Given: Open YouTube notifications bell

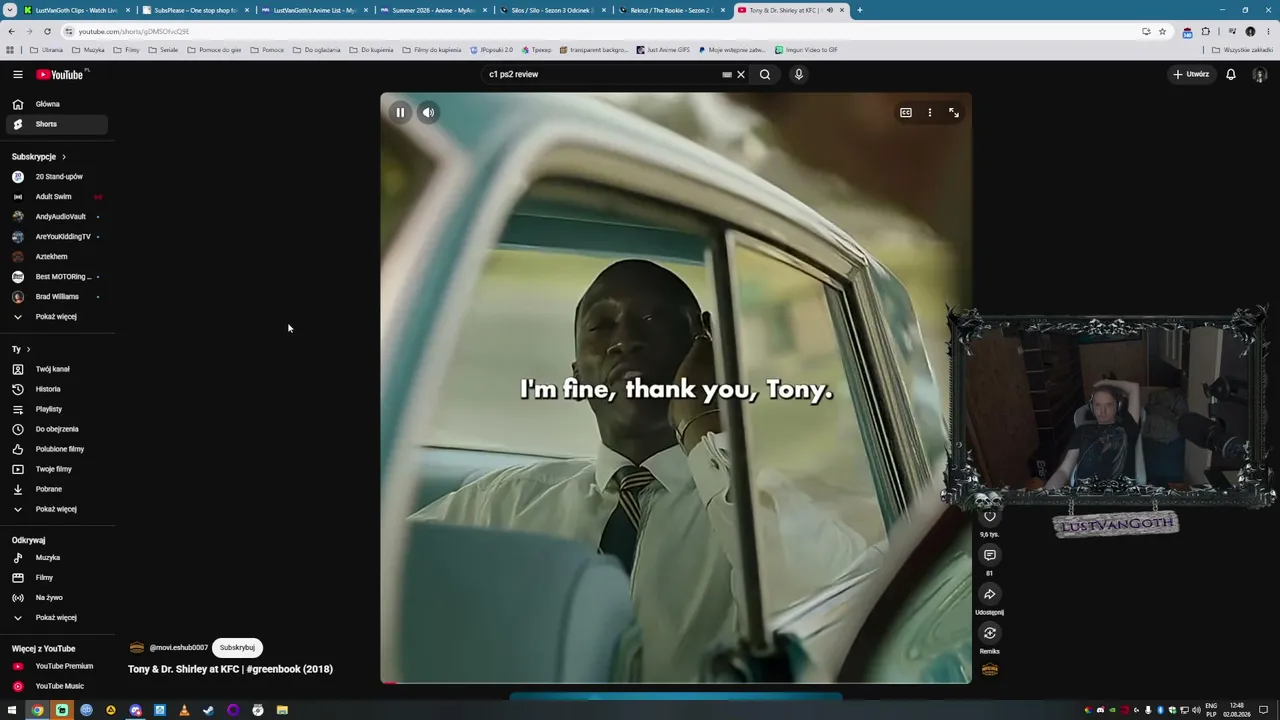Looking at the screenshot, I should pos(1231,74).
